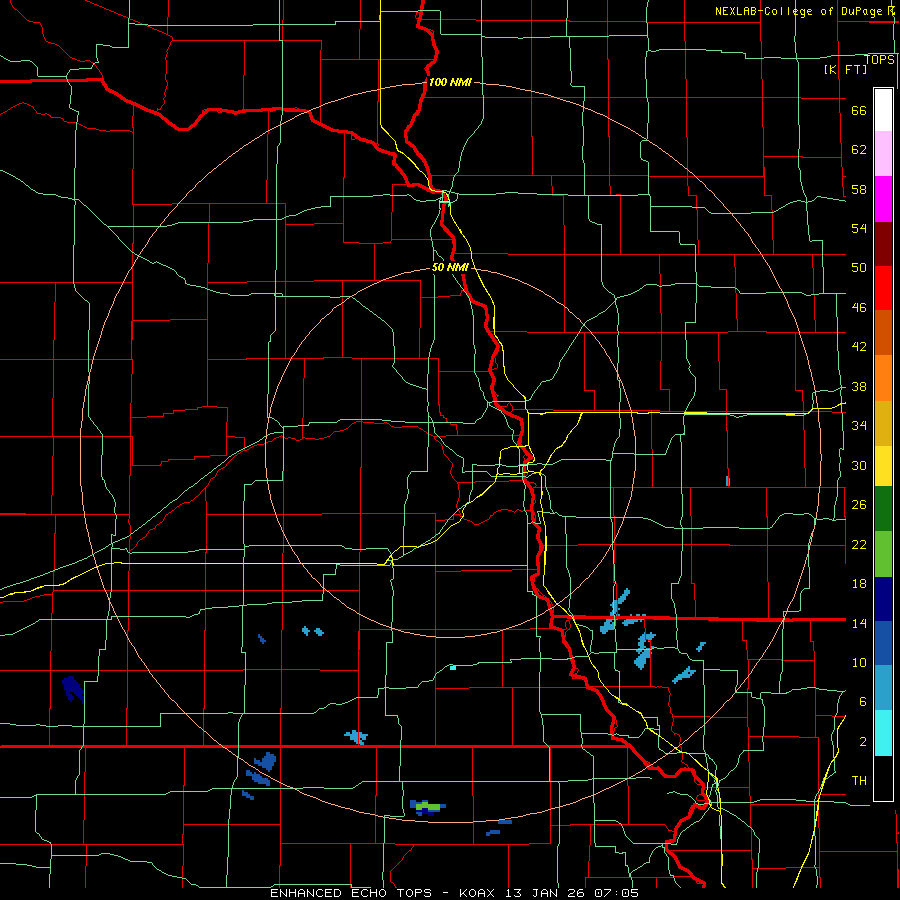
Task: Pick the bright orange legend swatch
Action: 883,378
